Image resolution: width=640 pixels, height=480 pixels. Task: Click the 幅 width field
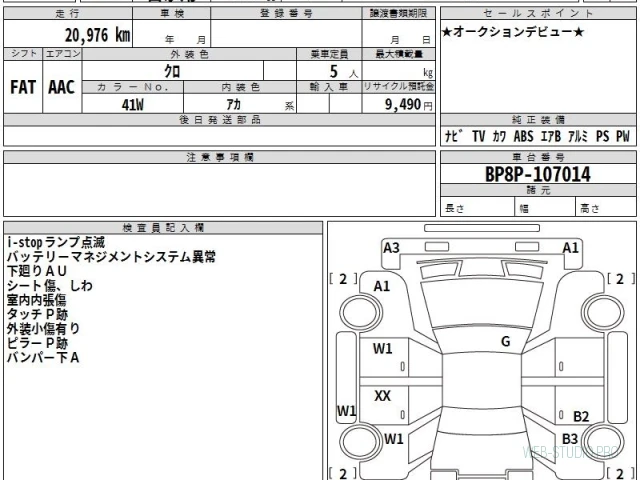click(545, 208)
